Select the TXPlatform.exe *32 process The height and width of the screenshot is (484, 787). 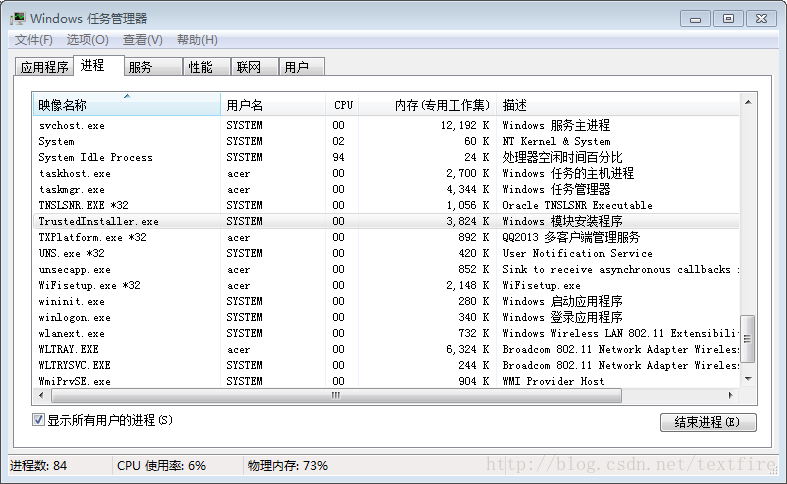pos(92,237)
